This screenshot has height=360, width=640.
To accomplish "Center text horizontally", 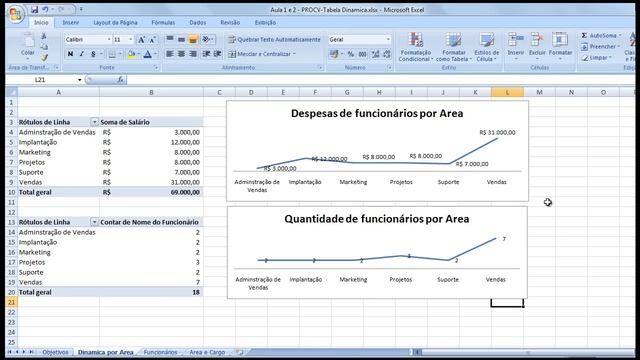I will coord(181,54).
